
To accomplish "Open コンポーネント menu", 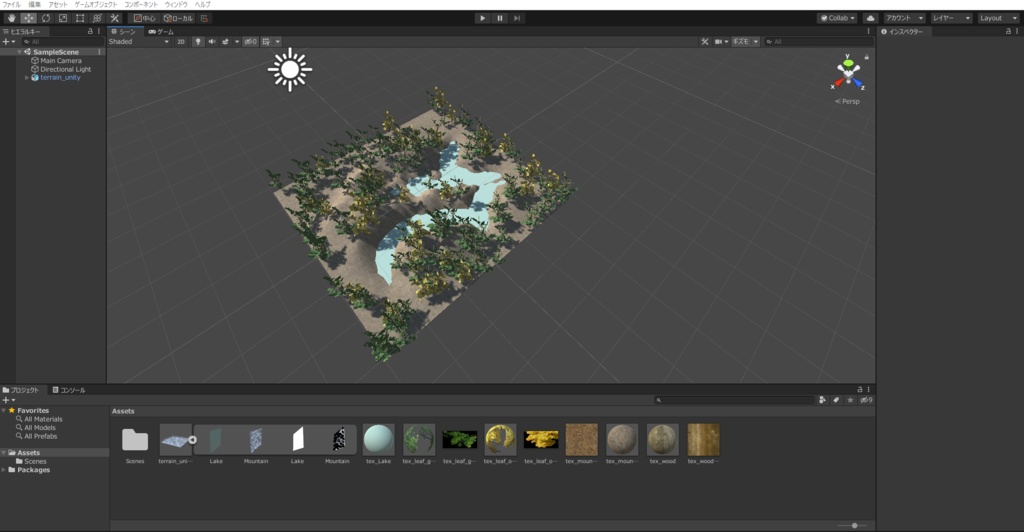I will coord(141,5).
